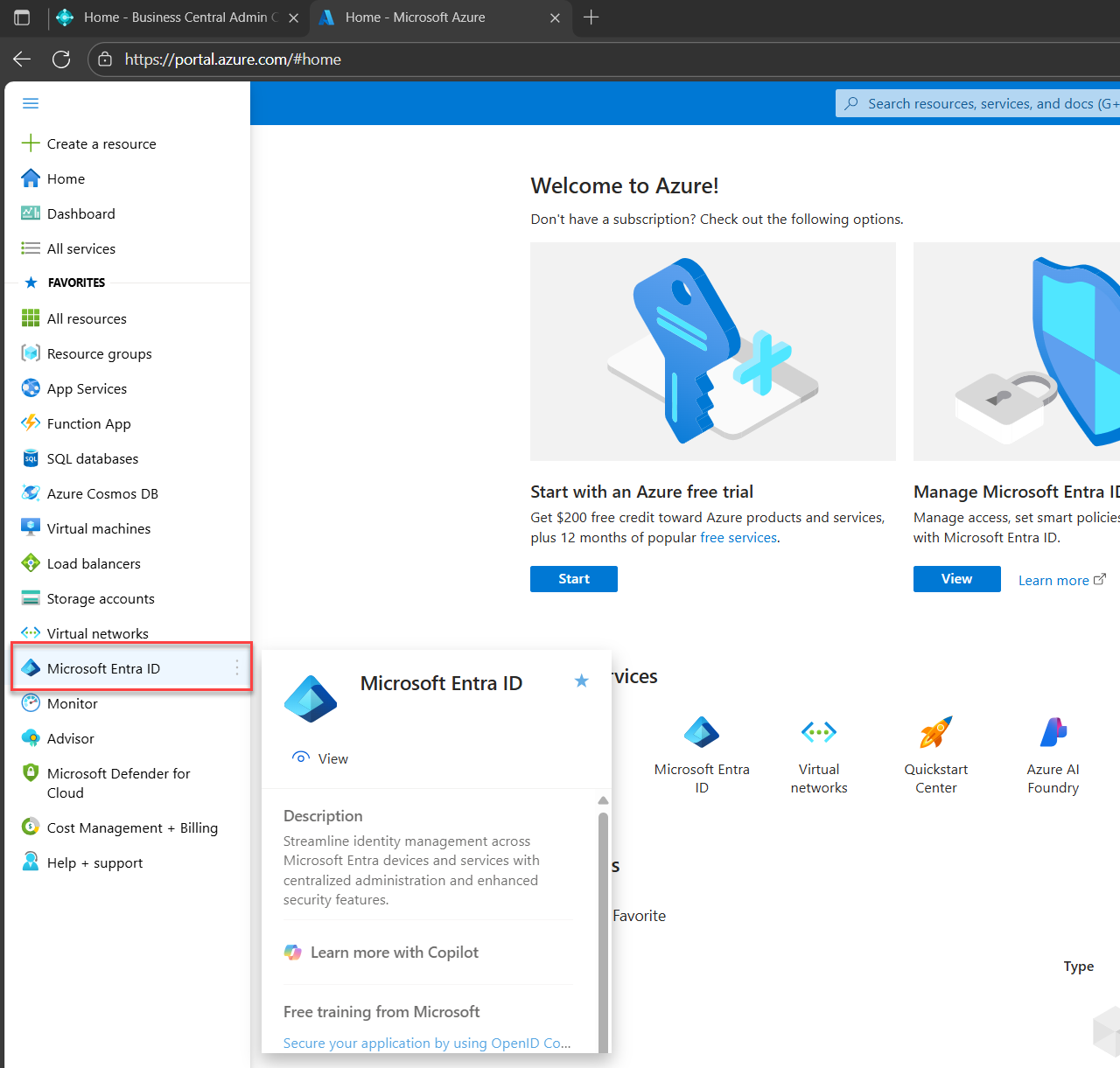
Task: Open the Azure AI Foundry tile
Action: coord(1053,755)
